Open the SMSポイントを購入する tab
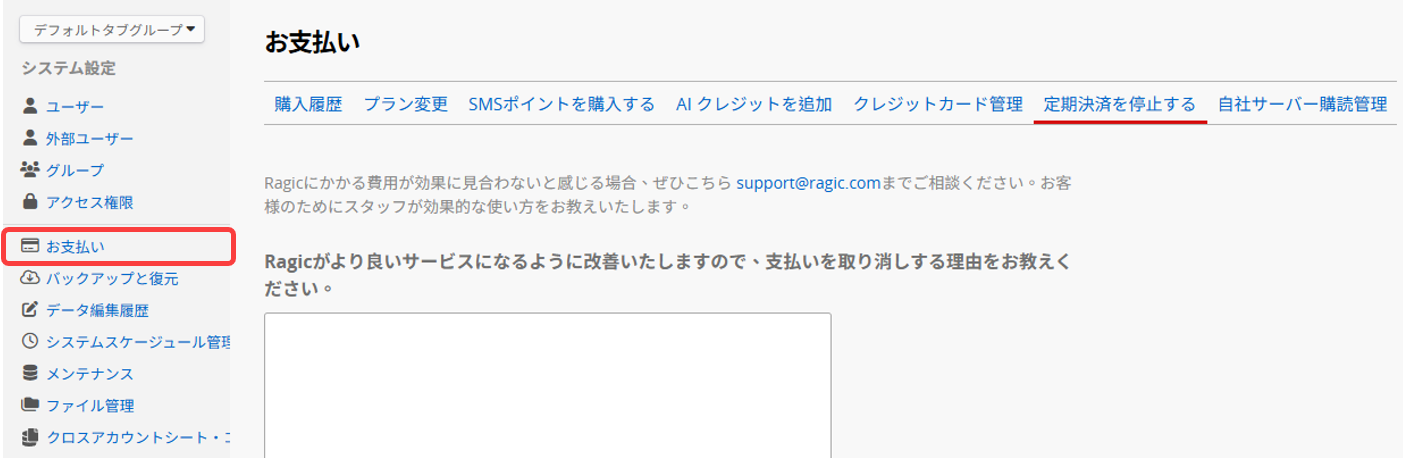1403x458 pixels. coord(561,104)
